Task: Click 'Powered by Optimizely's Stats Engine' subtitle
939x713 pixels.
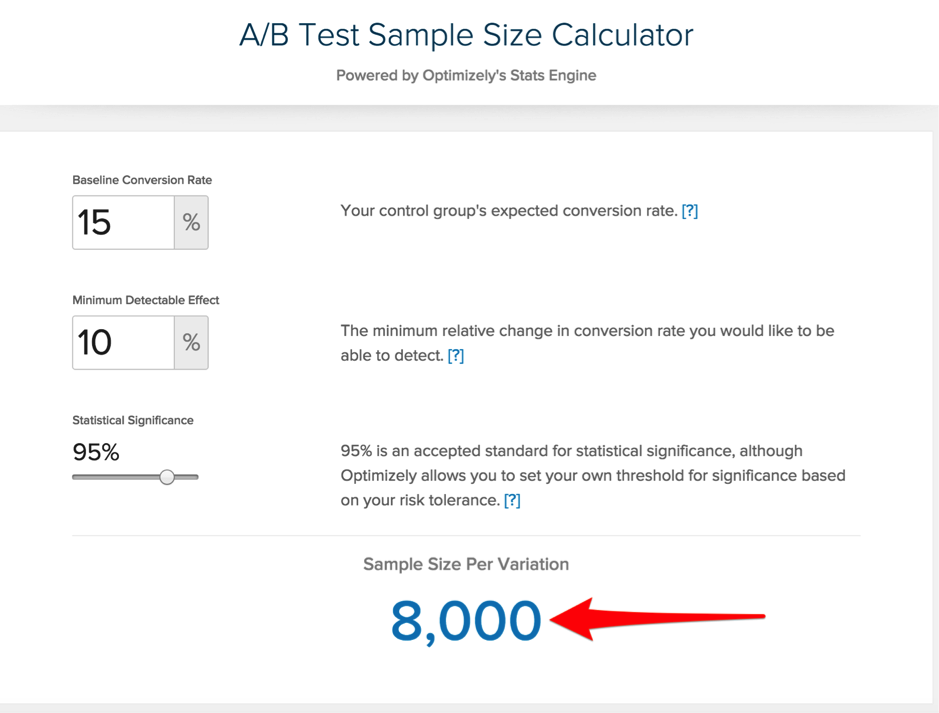Action: pyautogui.click(x=466, y=75)
